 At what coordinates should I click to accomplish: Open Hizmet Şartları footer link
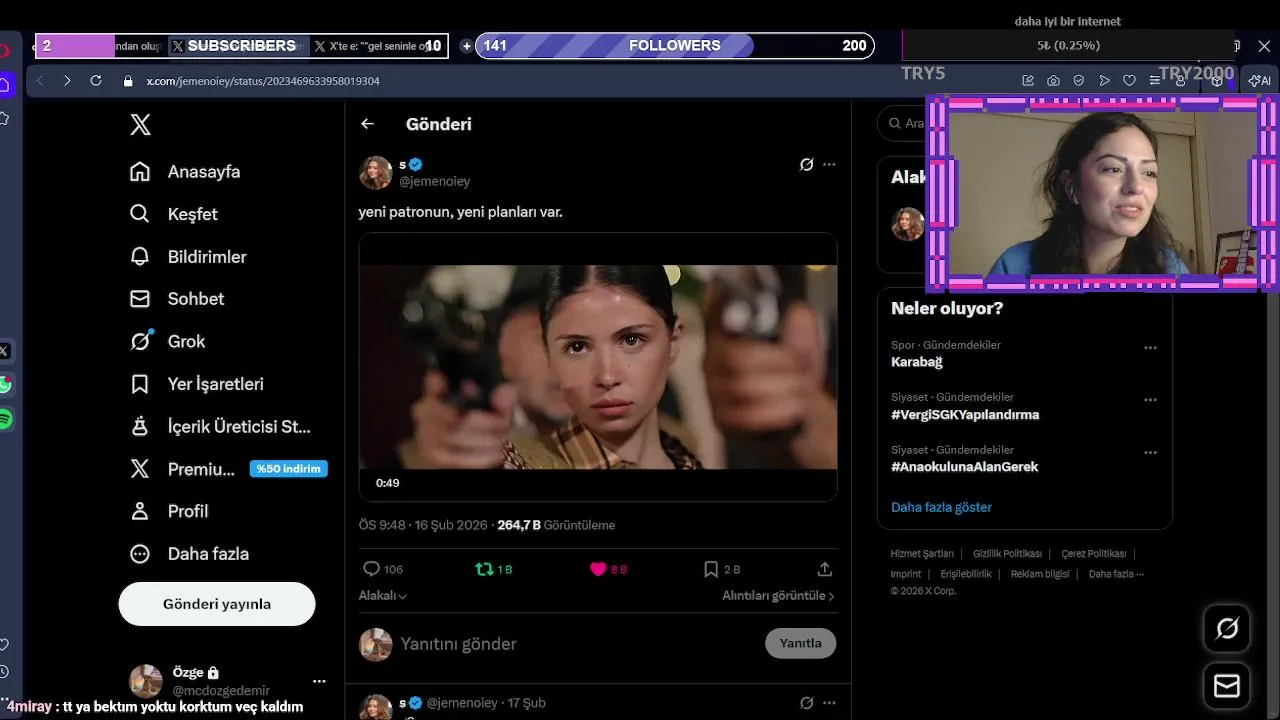[922, 554]
